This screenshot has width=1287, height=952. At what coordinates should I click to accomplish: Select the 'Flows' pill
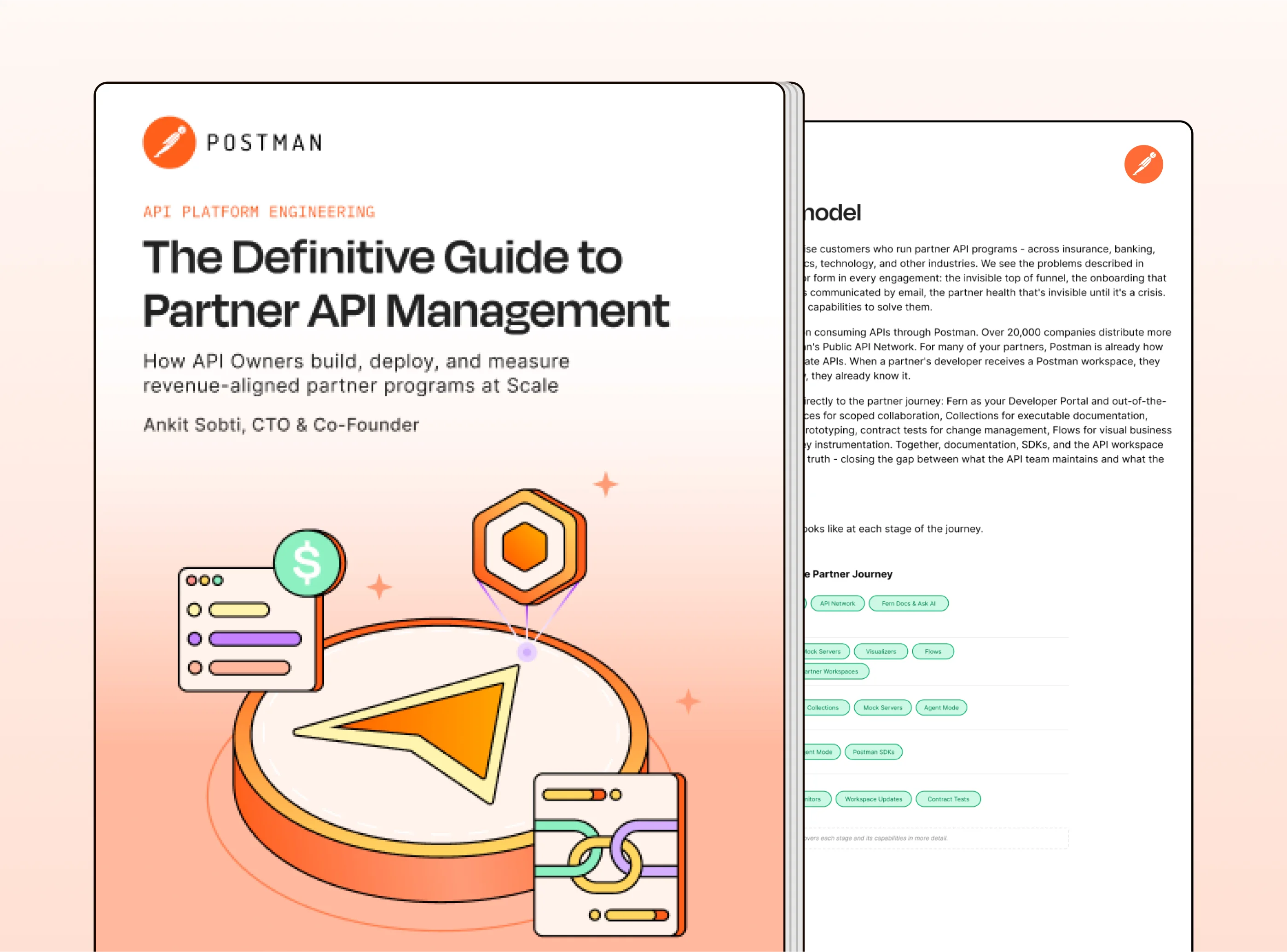point(933,652)
